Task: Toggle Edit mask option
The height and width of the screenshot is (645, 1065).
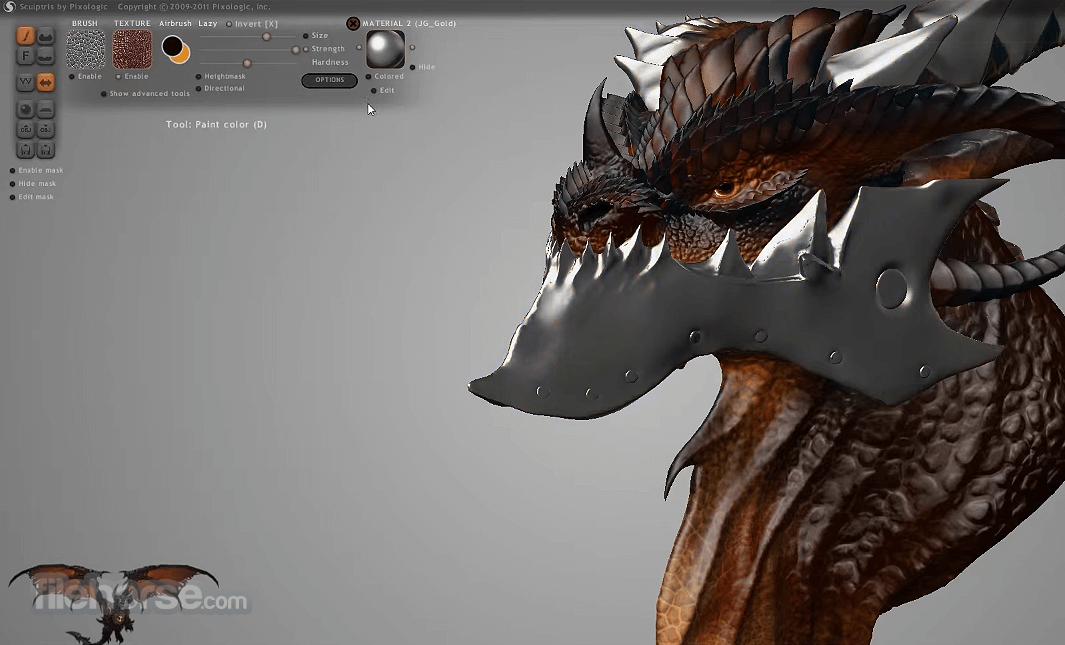Action: click(12, 197)
